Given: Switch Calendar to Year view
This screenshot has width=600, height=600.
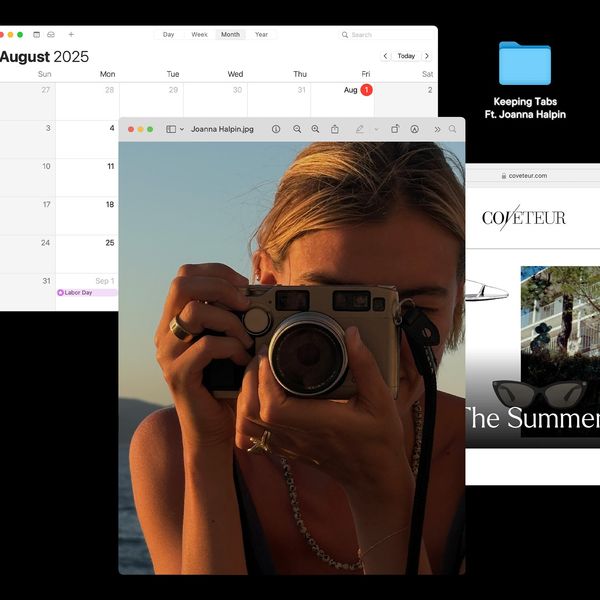Looking at the screenshot, I should point(261,34).
